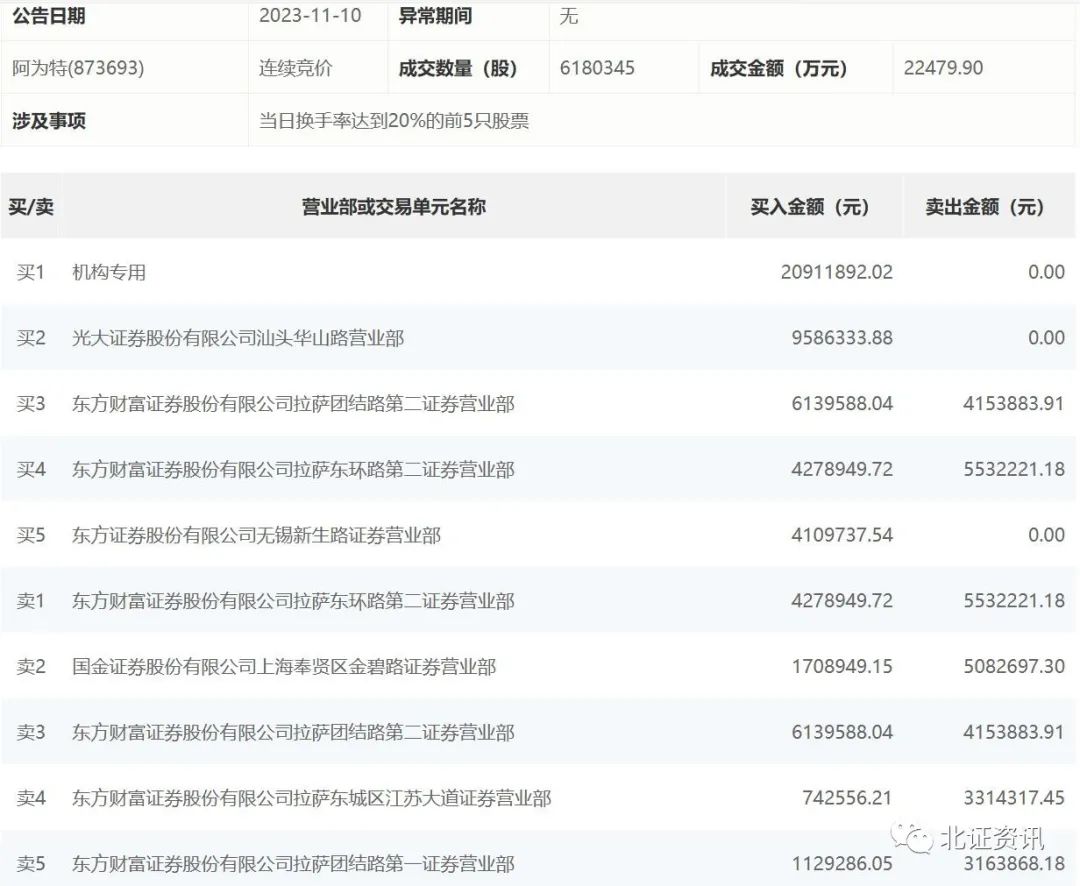This screenshot has height=886, width=1080.
Task: Select the 买3 row label
Action: [x=31, y=403]
